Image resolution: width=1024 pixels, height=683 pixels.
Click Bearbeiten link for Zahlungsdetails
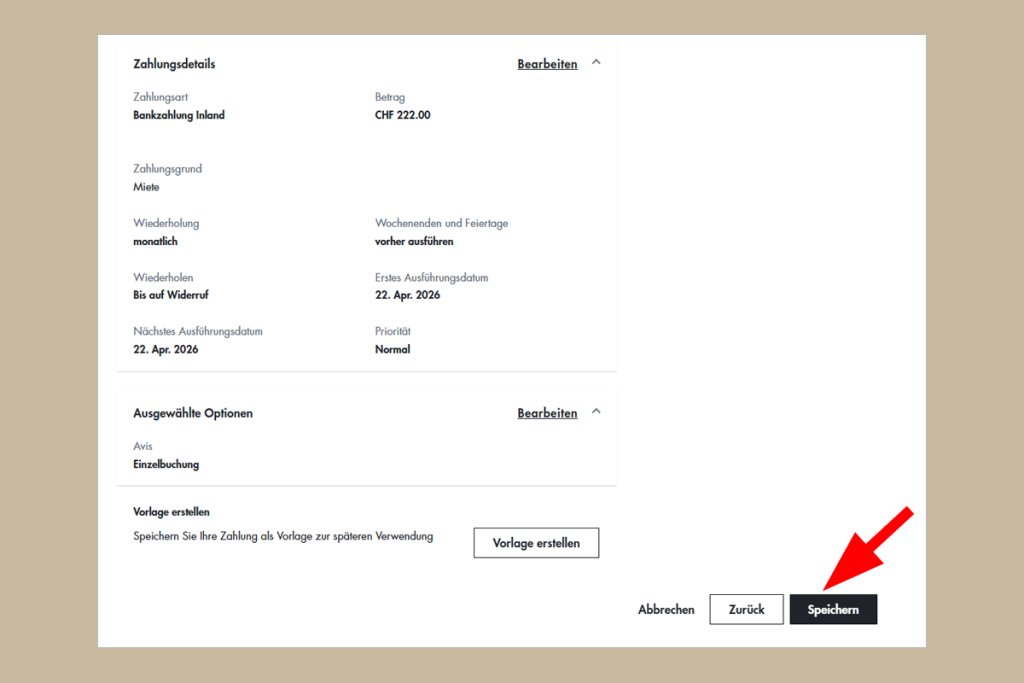pos(547,64)
